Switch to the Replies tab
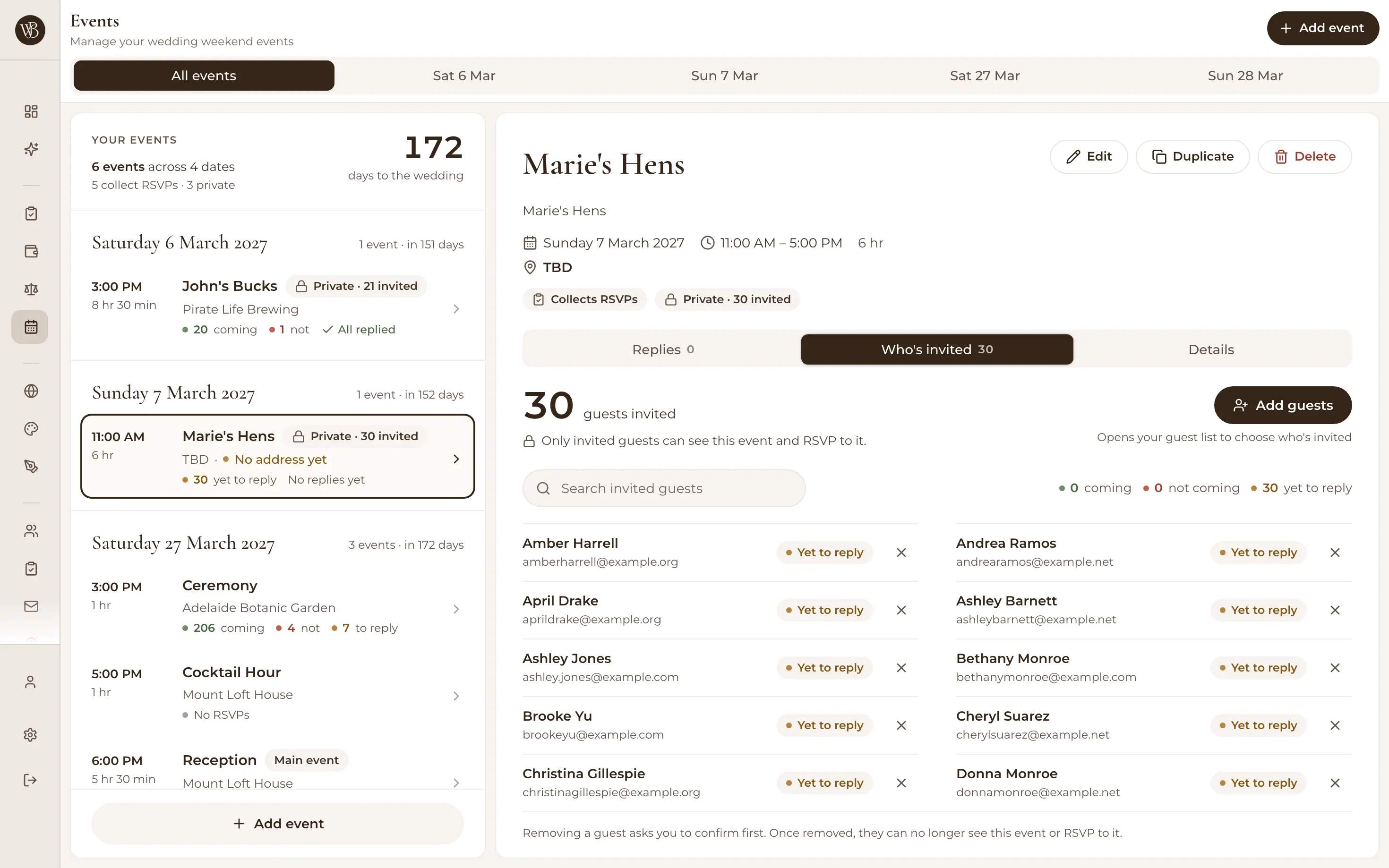 (663, 349)
